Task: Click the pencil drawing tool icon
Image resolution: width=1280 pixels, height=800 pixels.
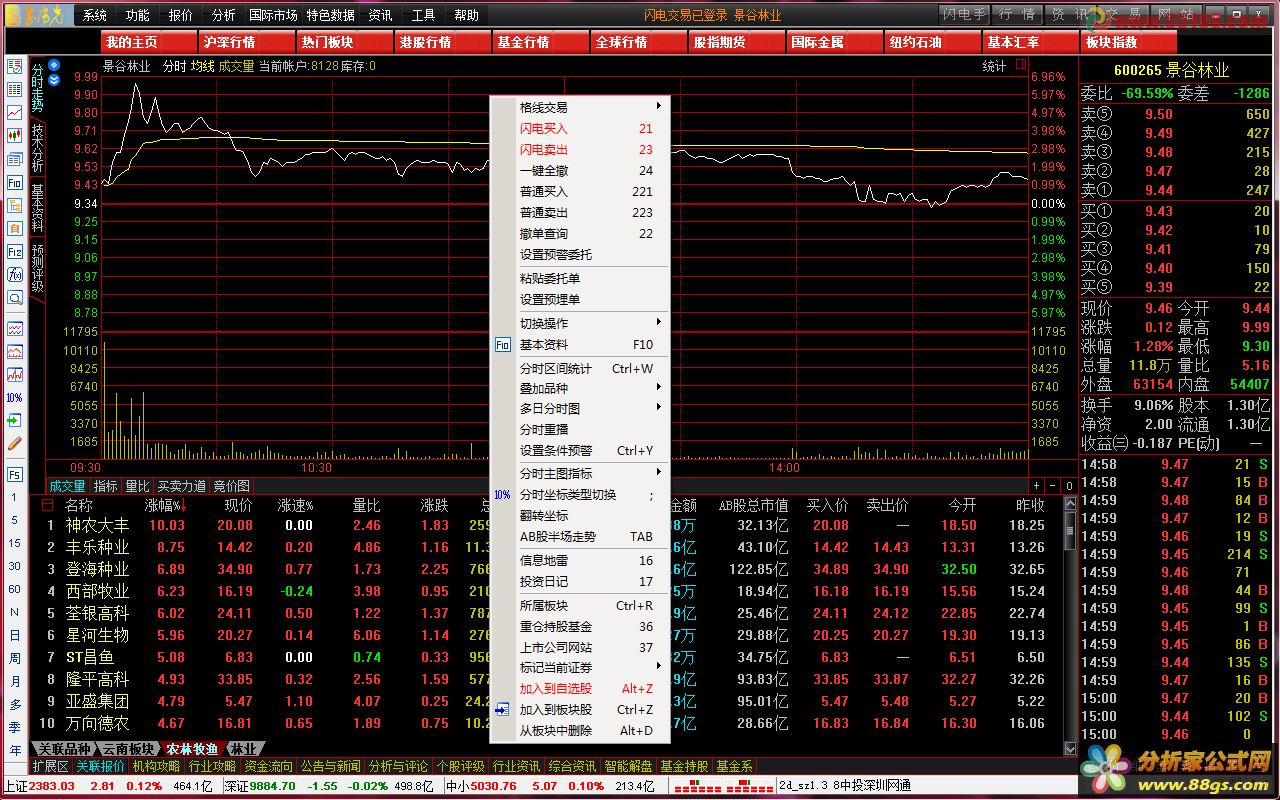Action: tap(15, 443)
